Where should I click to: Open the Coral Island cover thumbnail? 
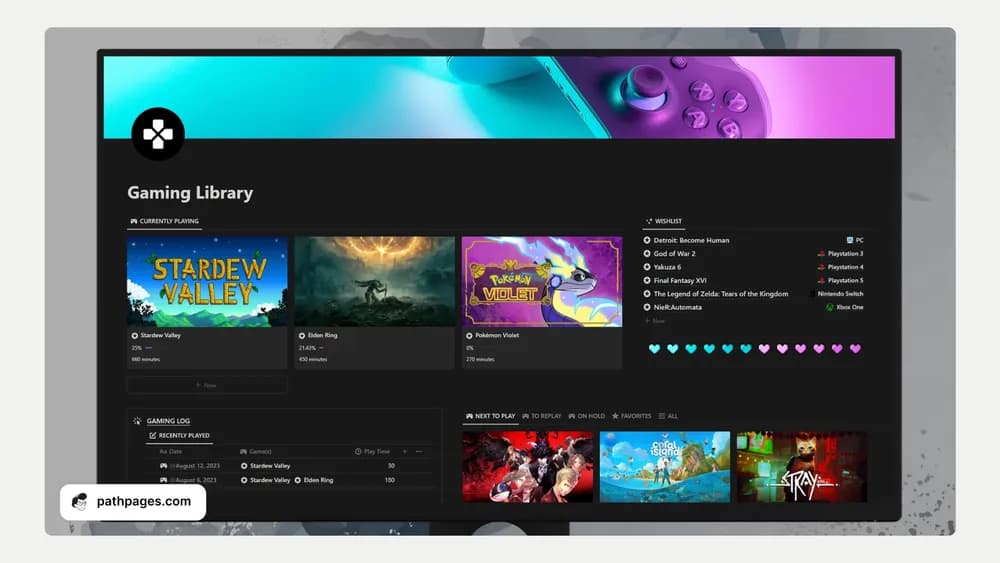(665, 467)
